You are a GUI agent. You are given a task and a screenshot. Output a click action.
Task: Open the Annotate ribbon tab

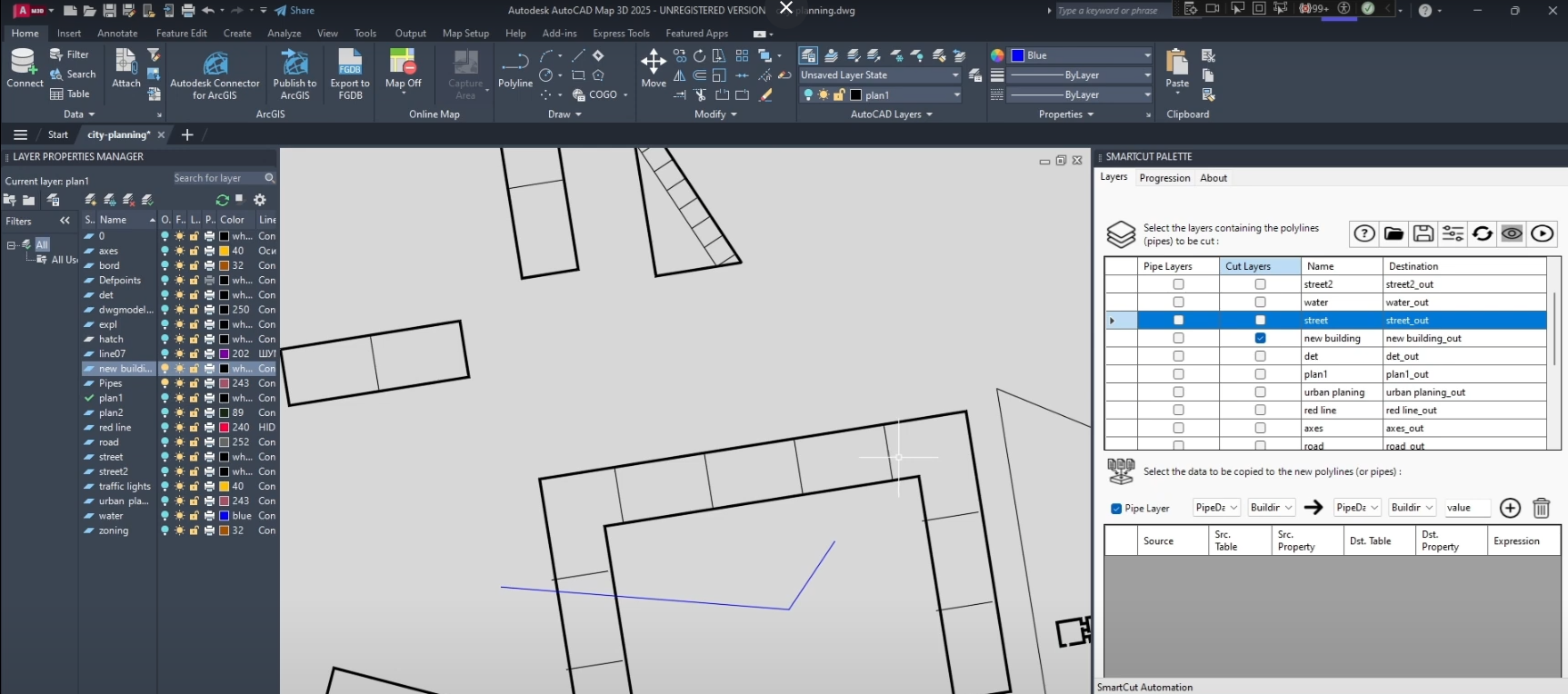(x=117, y=34)
